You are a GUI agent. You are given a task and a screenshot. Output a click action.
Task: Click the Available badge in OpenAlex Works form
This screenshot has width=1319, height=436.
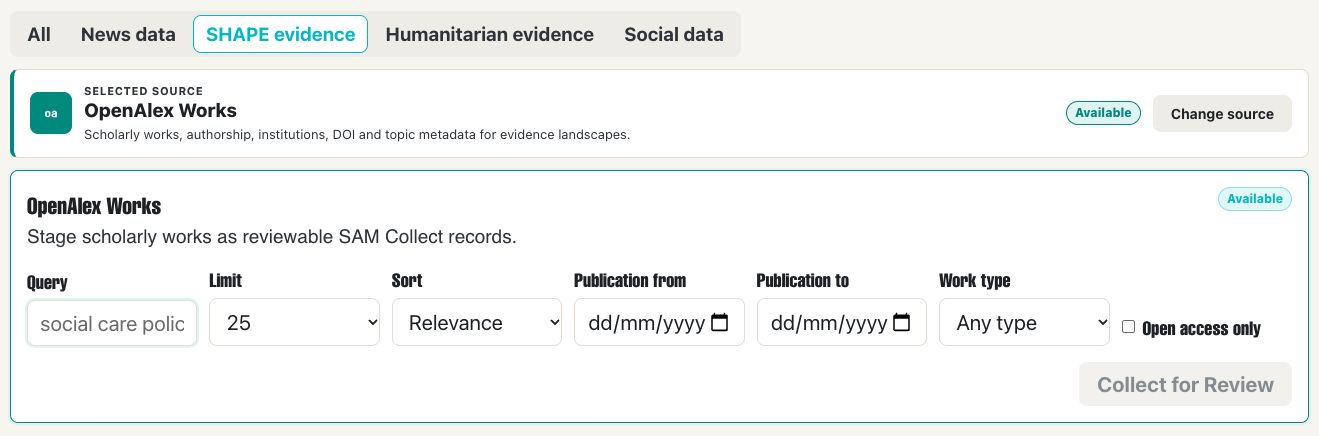pos(1255,199)
